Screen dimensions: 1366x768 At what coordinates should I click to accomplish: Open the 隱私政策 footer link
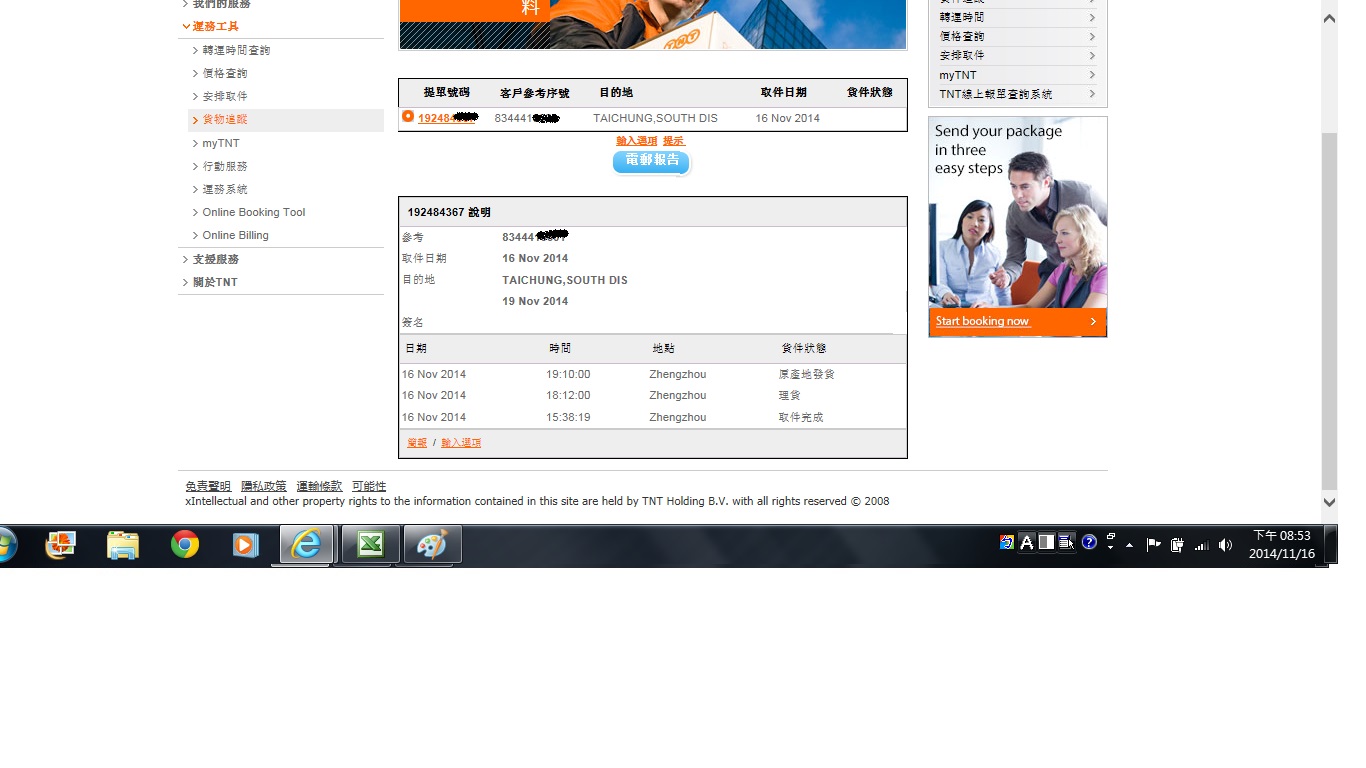[264, 486]
